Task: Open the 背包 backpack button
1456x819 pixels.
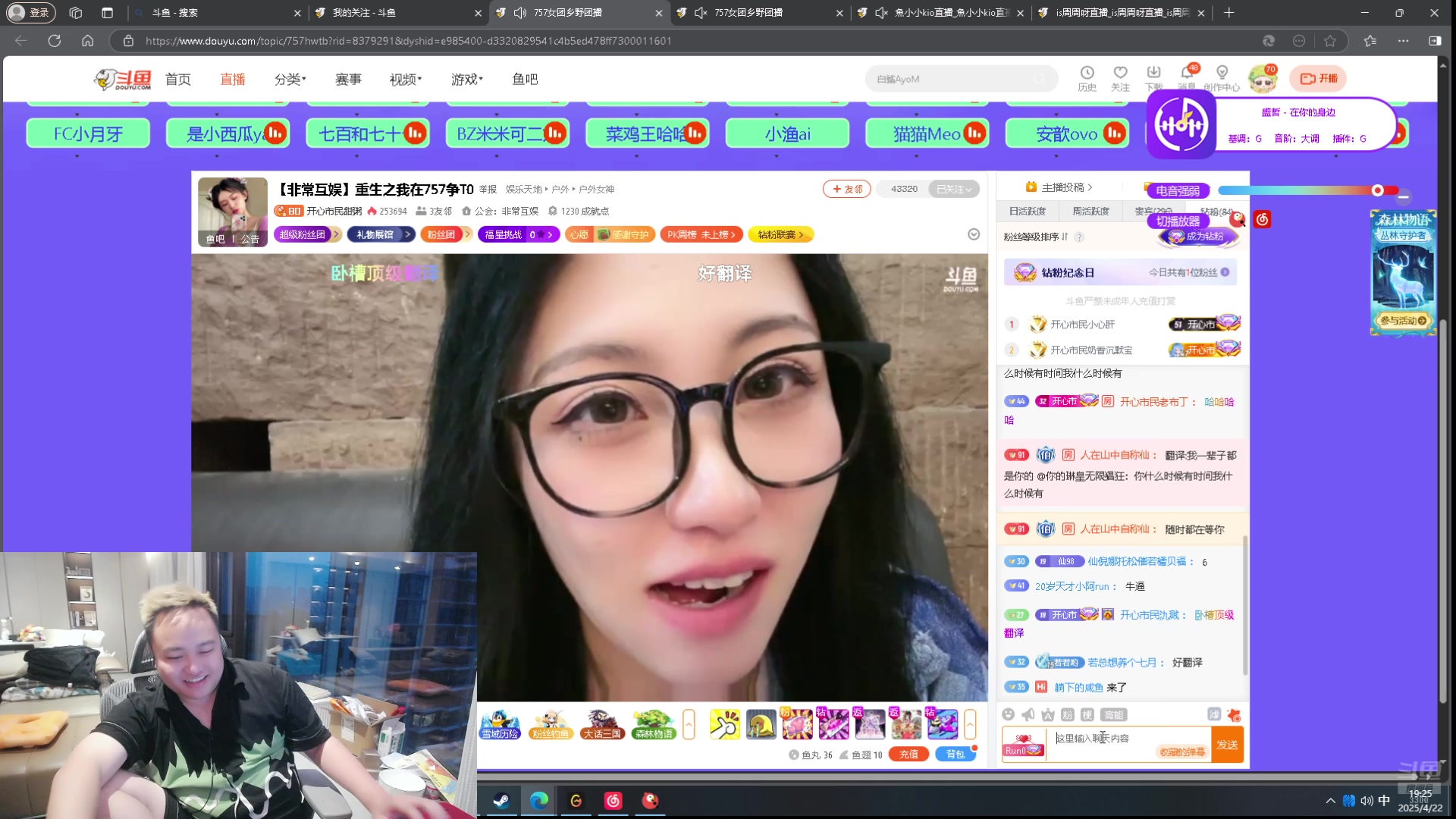Action: click(x=955, y=755)
